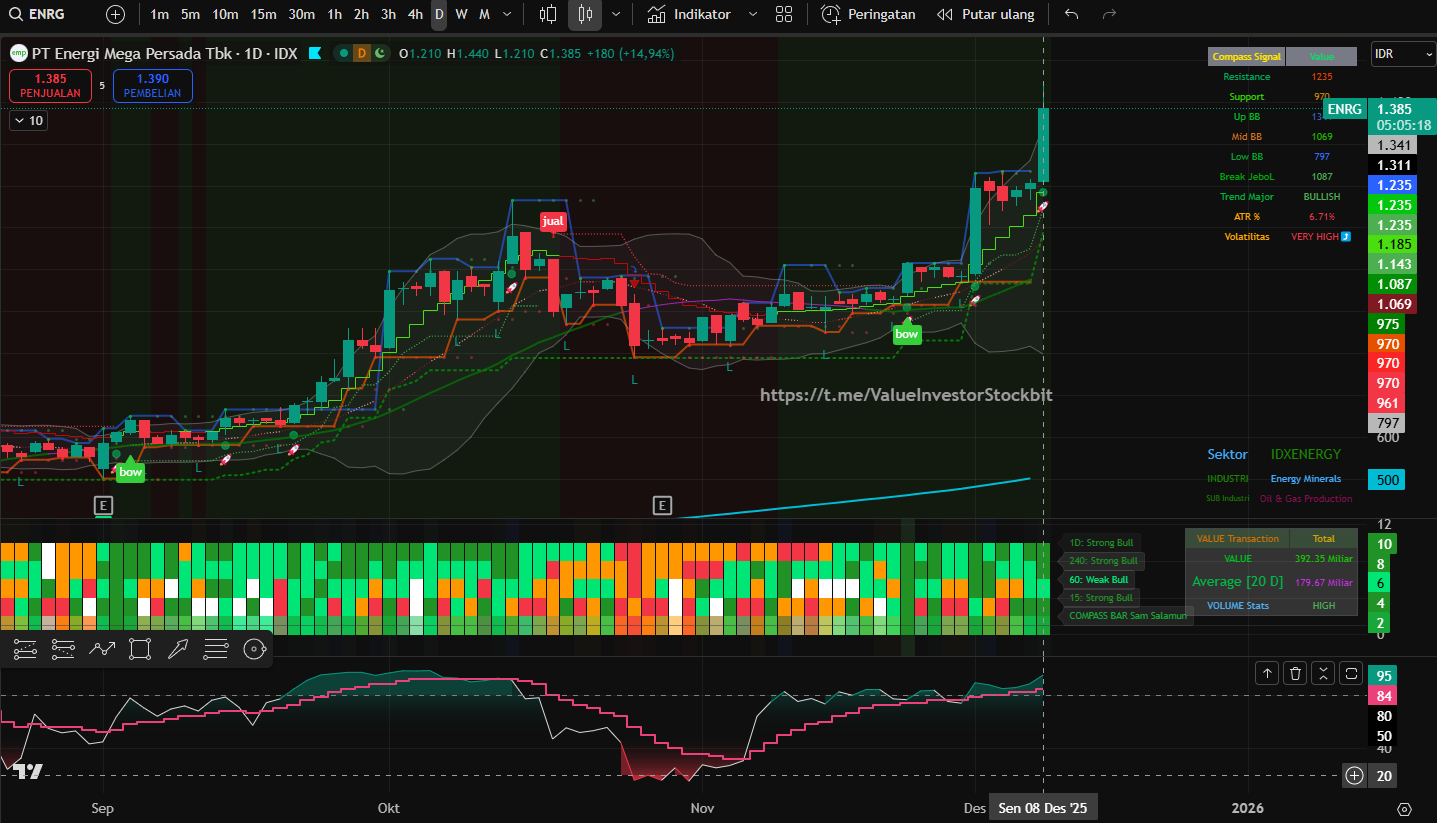1437x823 pixels.
Task: Expand the timeframe list chevron
Action: [x=508, y=14]
